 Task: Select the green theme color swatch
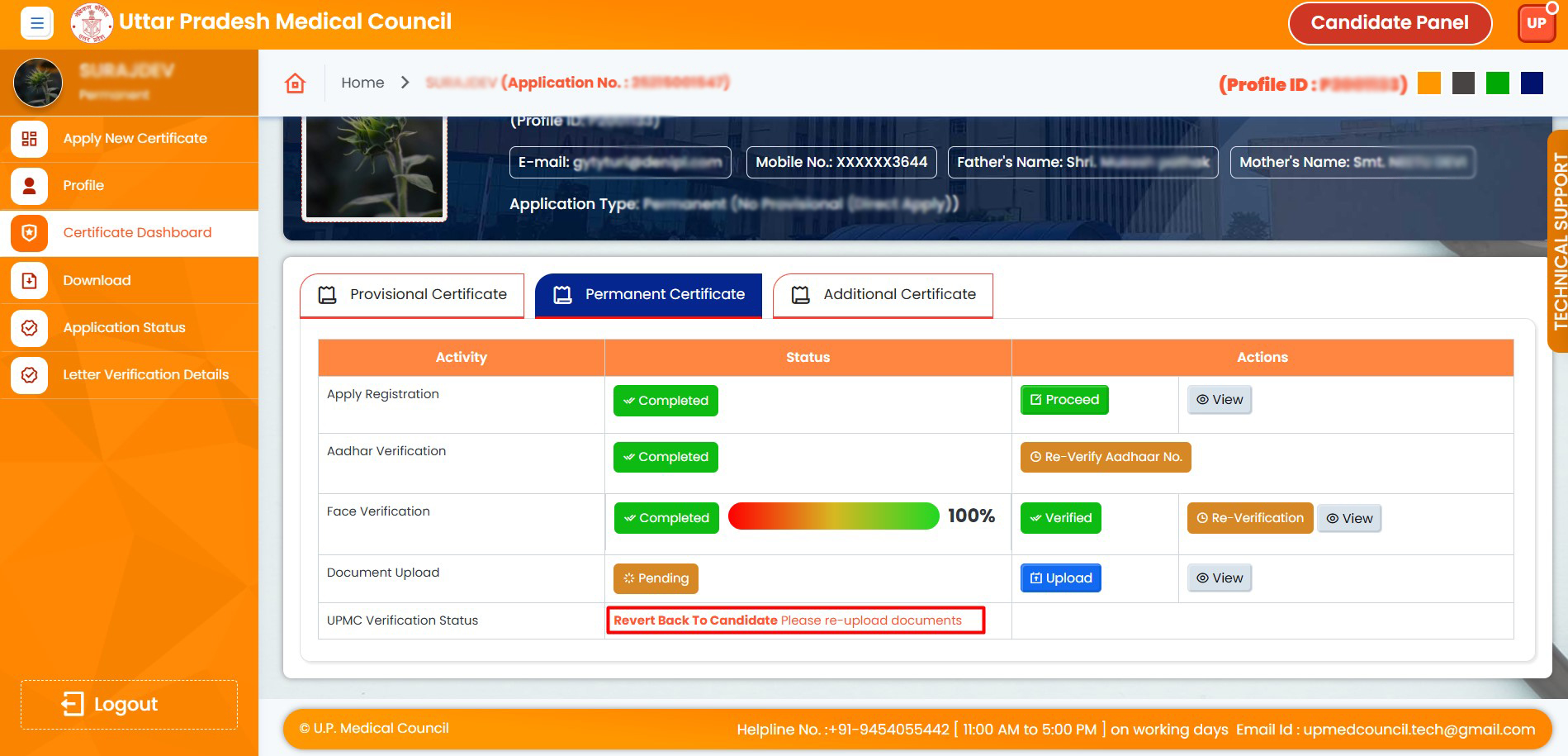(x=1497, y=83)
